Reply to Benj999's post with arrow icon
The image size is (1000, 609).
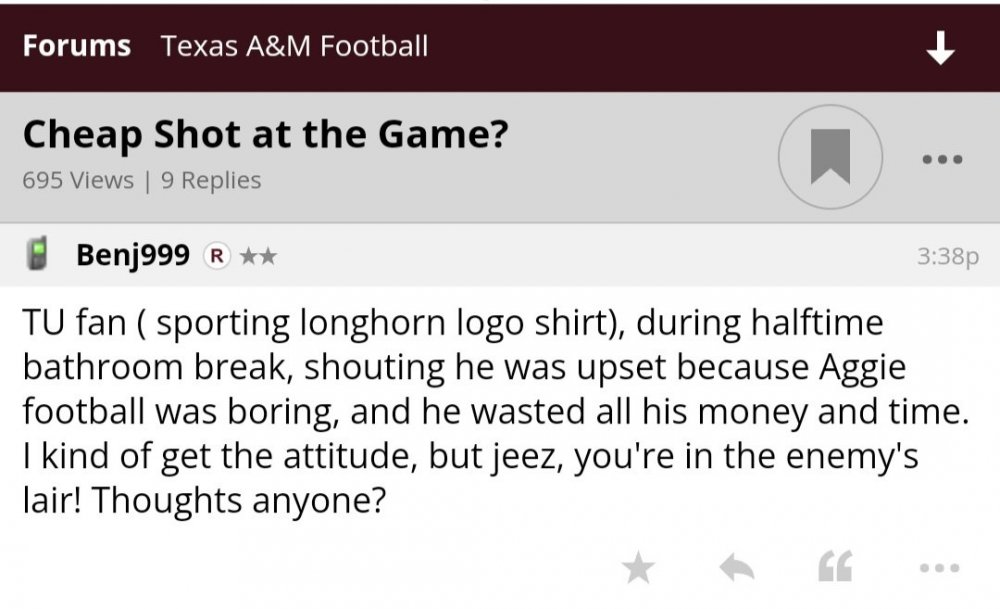click(x=737, y=569)
